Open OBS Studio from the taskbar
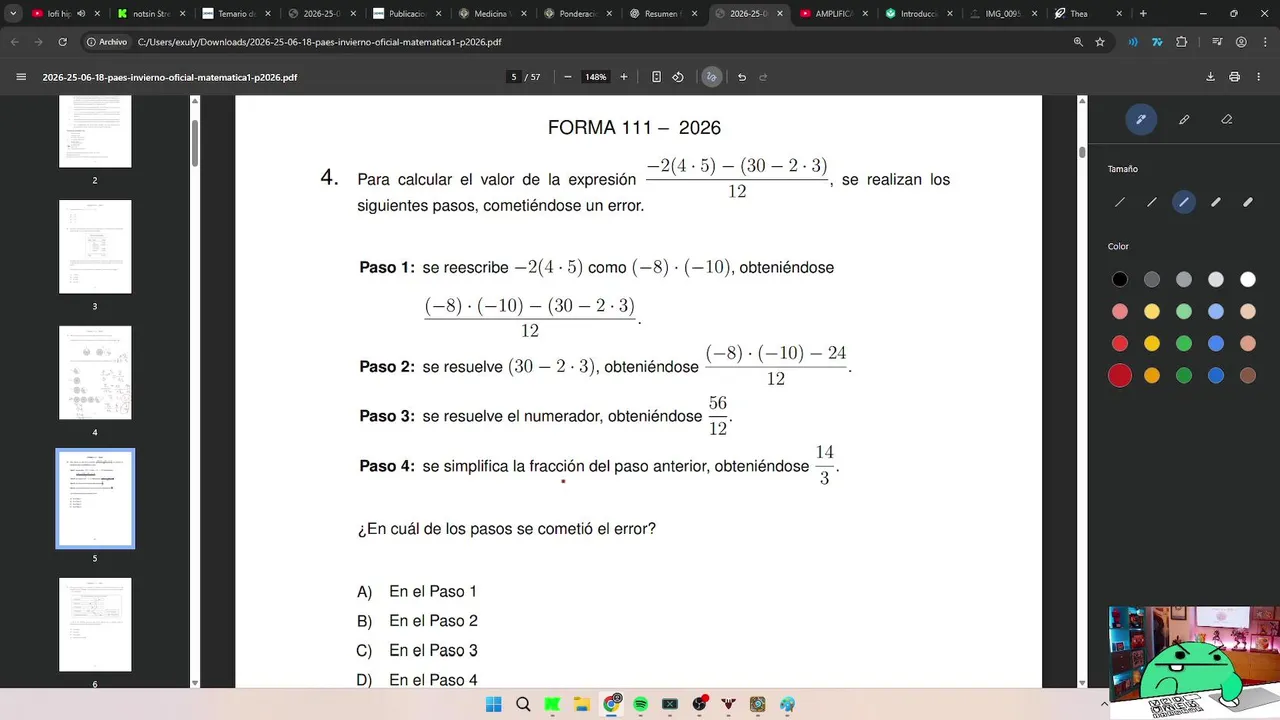This screenshot has height=720, width=1280. click(700, 704)
